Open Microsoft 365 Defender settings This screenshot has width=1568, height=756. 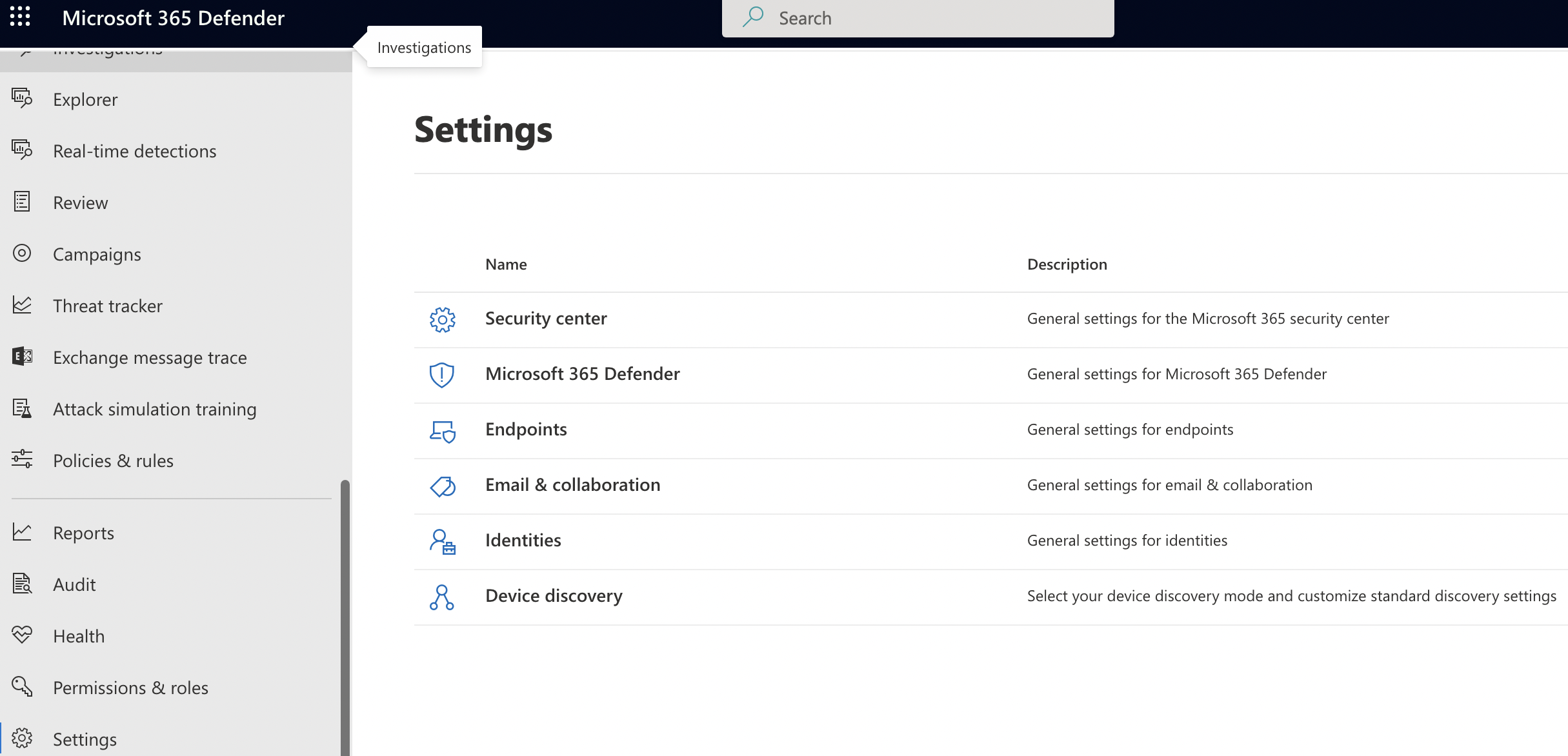582,374
